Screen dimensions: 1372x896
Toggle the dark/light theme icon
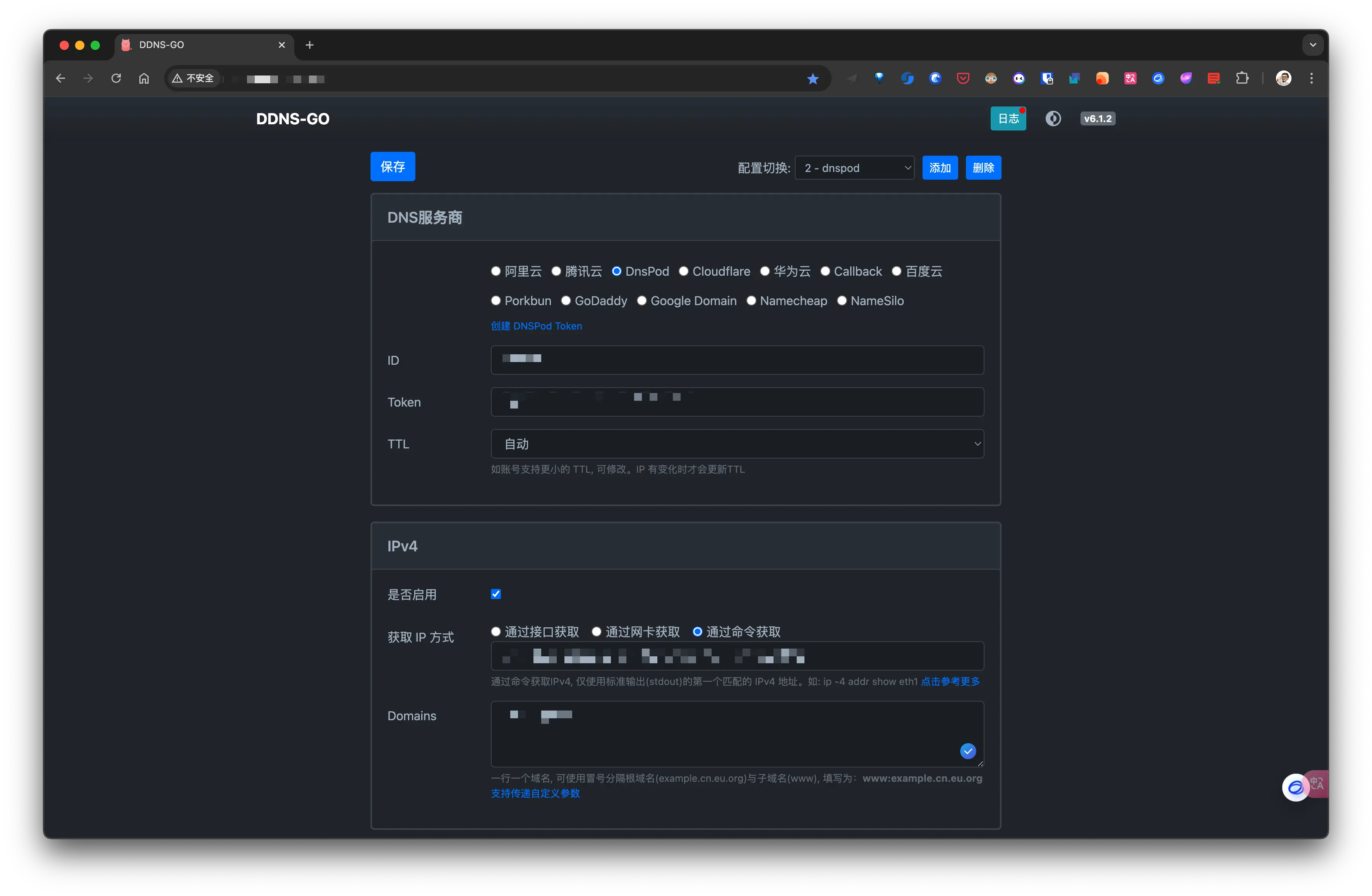tap(1053, 118)
